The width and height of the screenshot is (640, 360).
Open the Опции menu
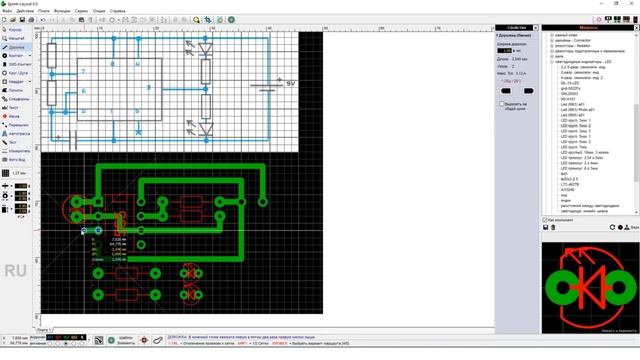click(99, 11)
